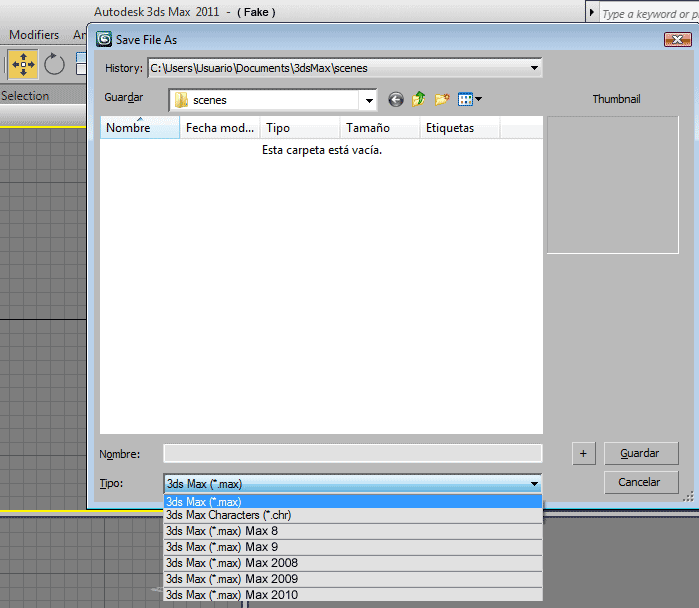This screenshot has height=608, width=699.
Task: Open the Modifiers menu
Action: point(34,35)
